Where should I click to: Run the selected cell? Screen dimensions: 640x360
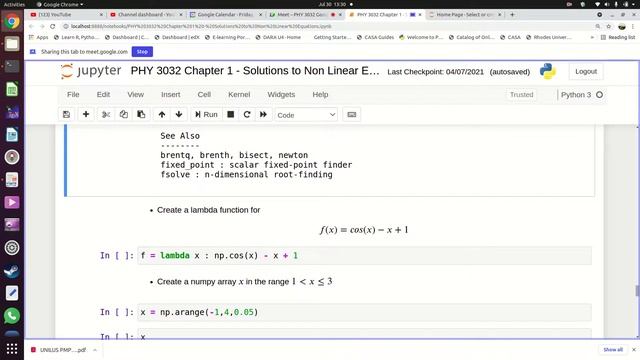pos(206,115)
